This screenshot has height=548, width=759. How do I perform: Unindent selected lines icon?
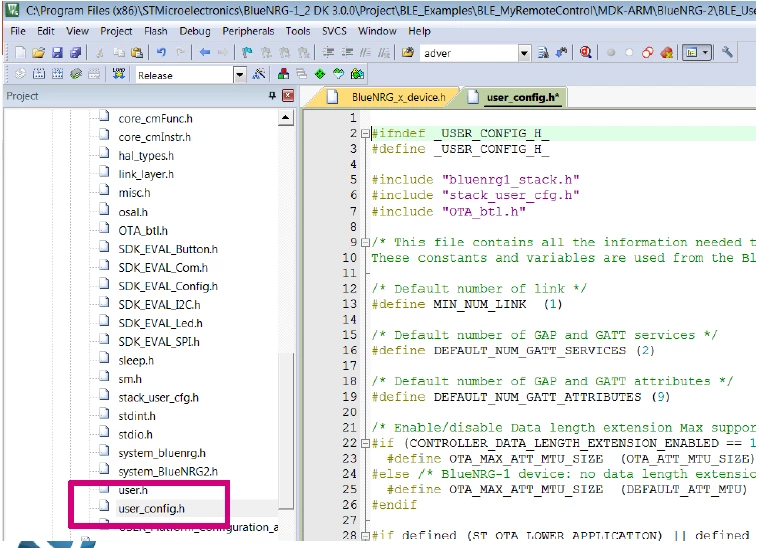click(x=347, y=52)
